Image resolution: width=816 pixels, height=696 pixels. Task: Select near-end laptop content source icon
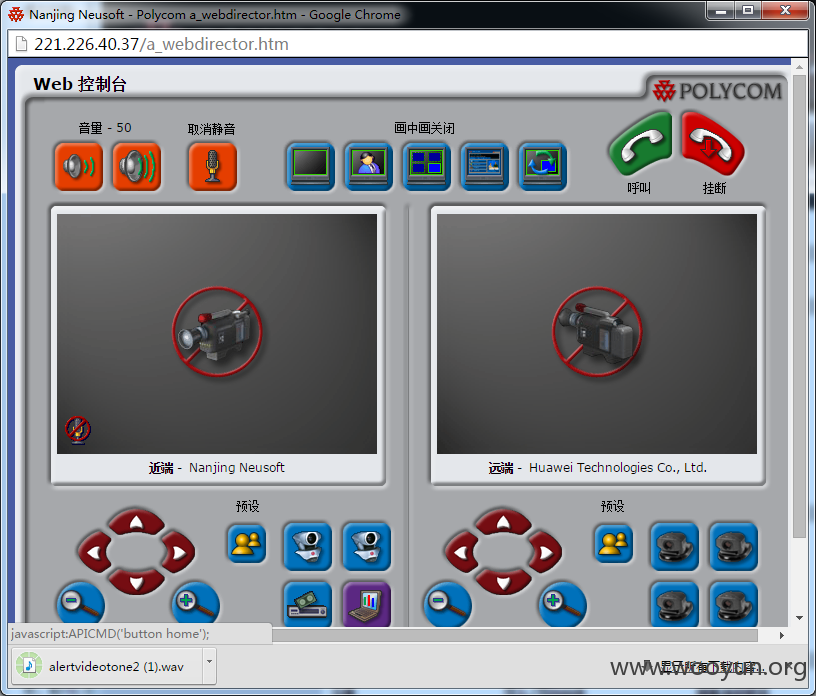(x=367, y=605)
